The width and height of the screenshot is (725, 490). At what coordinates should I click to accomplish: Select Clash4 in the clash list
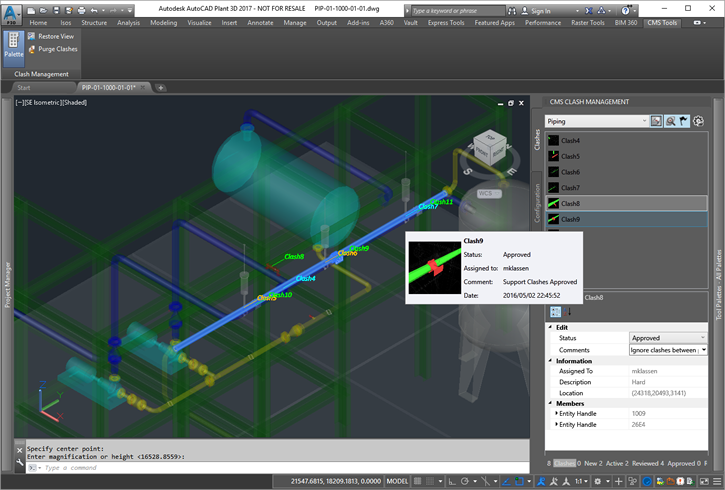pos(627,141)
